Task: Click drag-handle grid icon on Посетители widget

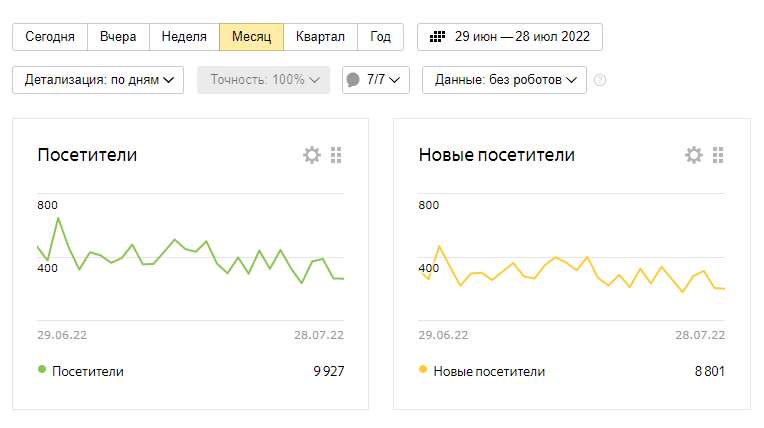Action: [x=336, y=155]
